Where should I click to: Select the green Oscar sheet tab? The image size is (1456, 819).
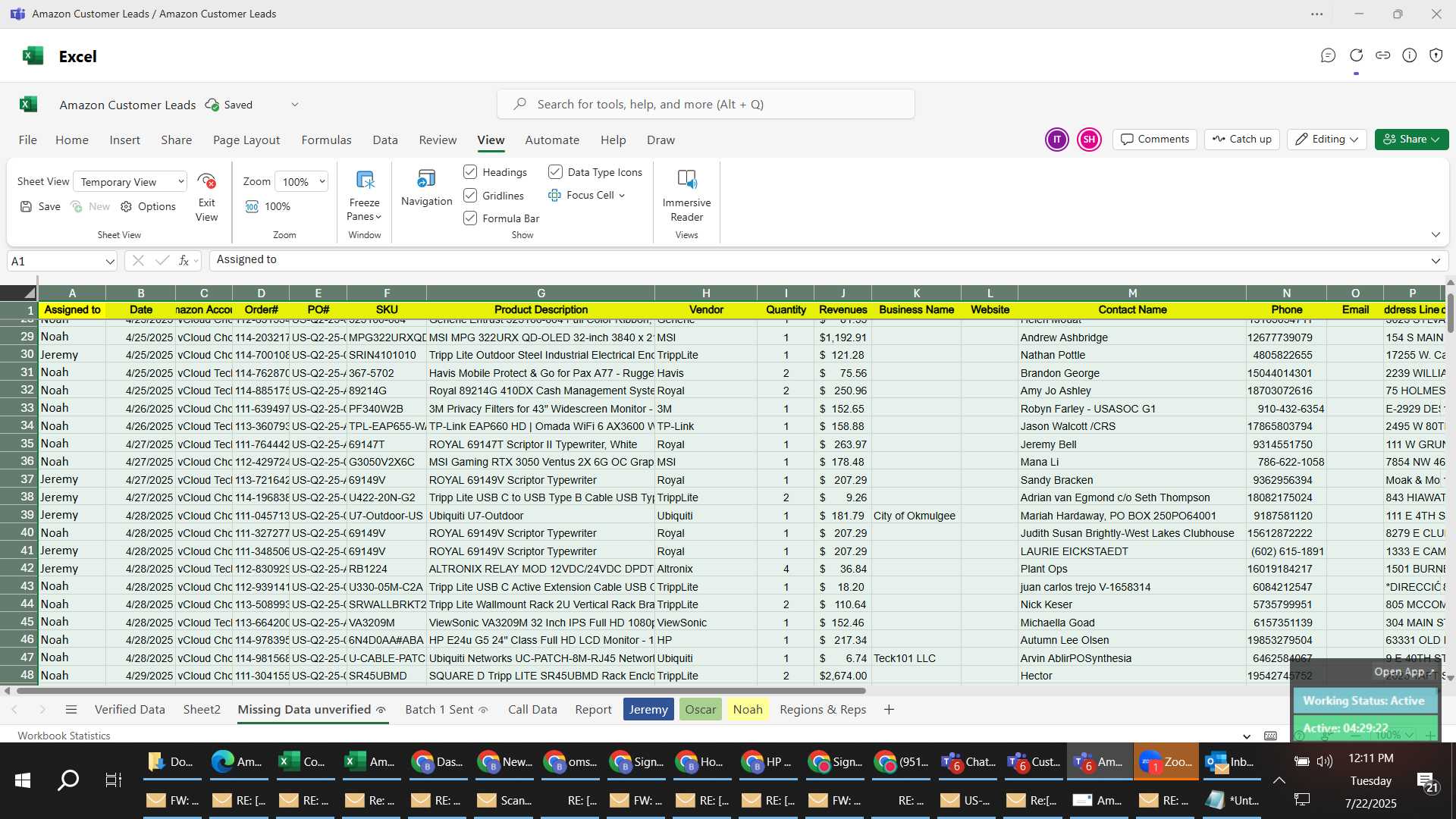[x=701, y=710]
